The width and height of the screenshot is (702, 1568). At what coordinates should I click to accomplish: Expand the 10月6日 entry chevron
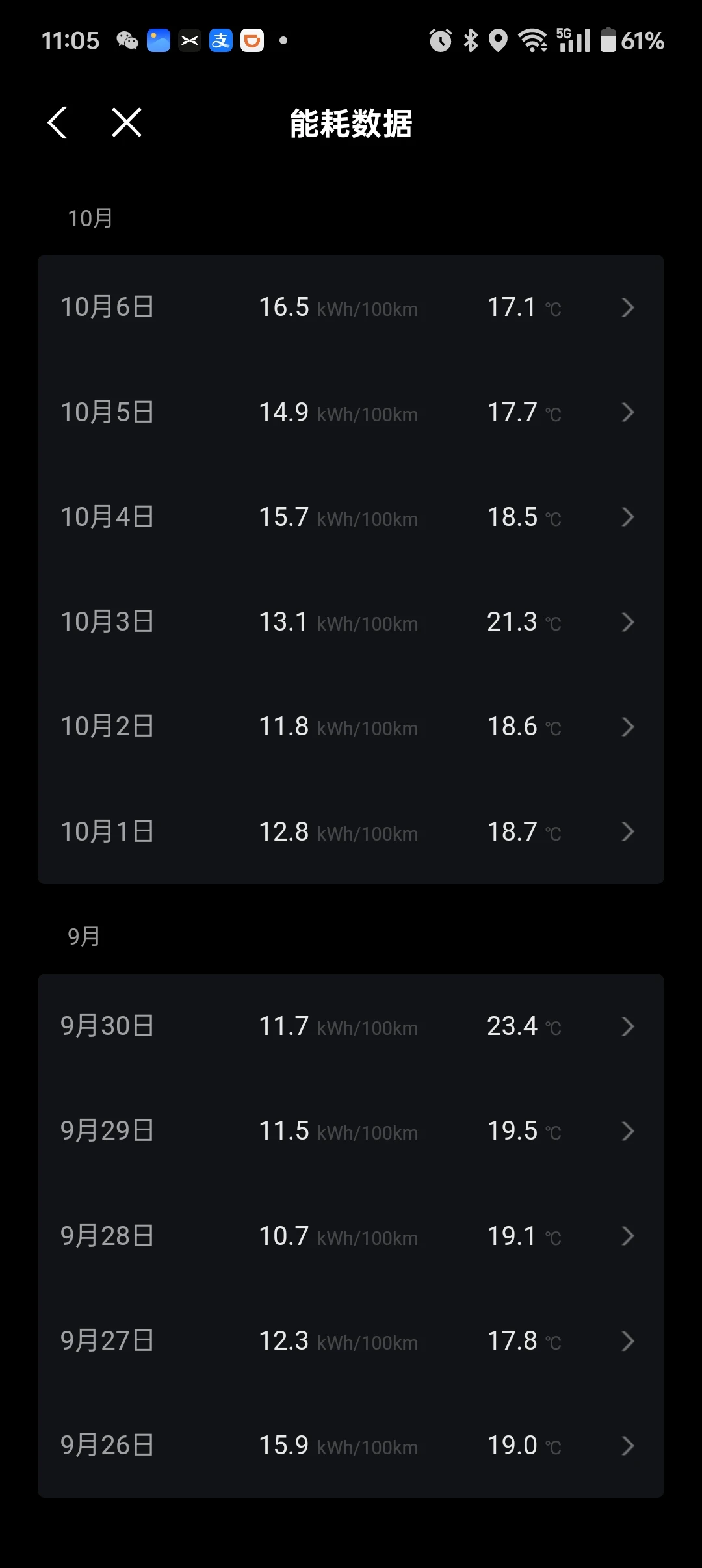[x=627, y=307]
